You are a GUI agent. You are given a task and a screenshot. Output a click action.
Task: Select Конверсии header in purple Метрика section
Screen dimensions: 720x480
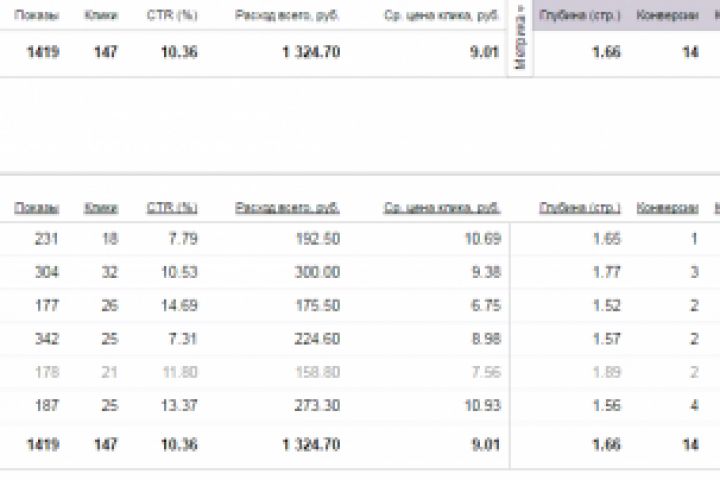(667, 16)
